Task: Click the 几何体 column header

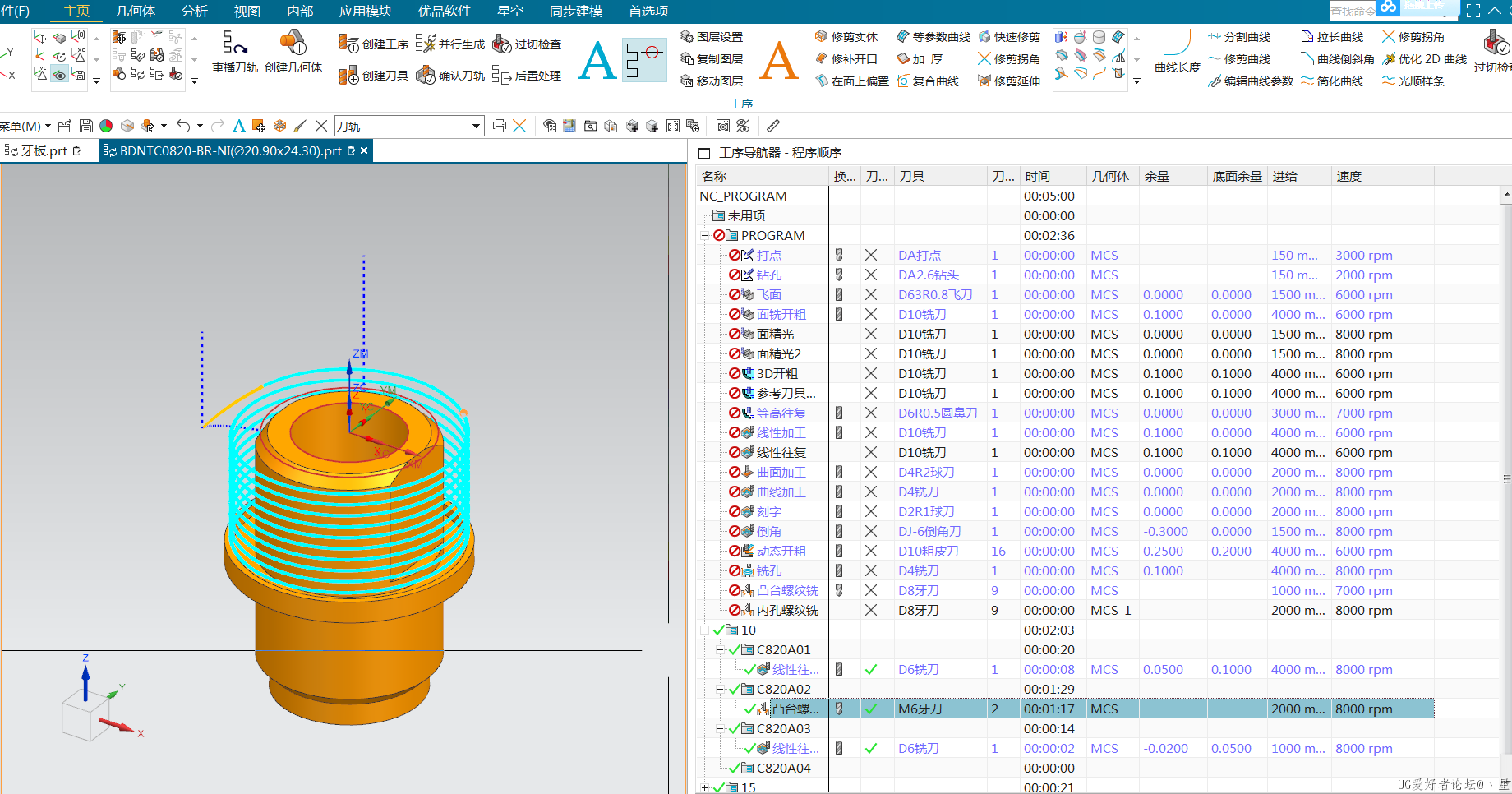Action: [x=1111, y=177]
